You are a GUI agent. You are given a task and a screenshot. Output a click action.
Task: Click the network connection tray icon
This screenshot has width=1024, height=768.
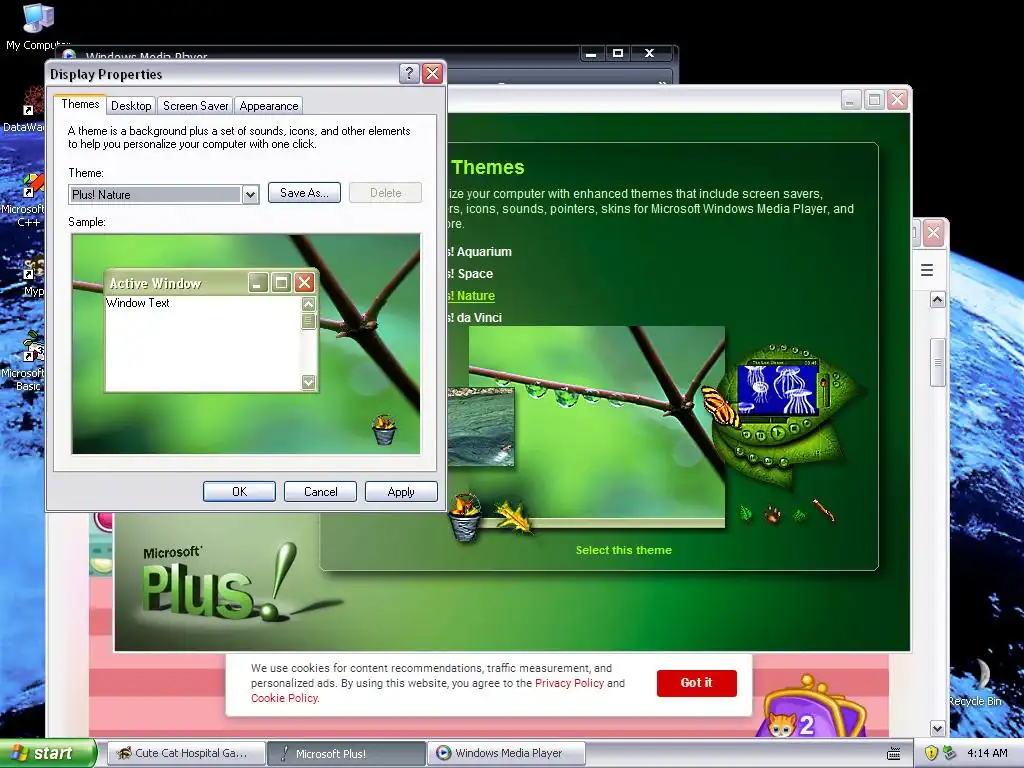(x=950, y=753)
